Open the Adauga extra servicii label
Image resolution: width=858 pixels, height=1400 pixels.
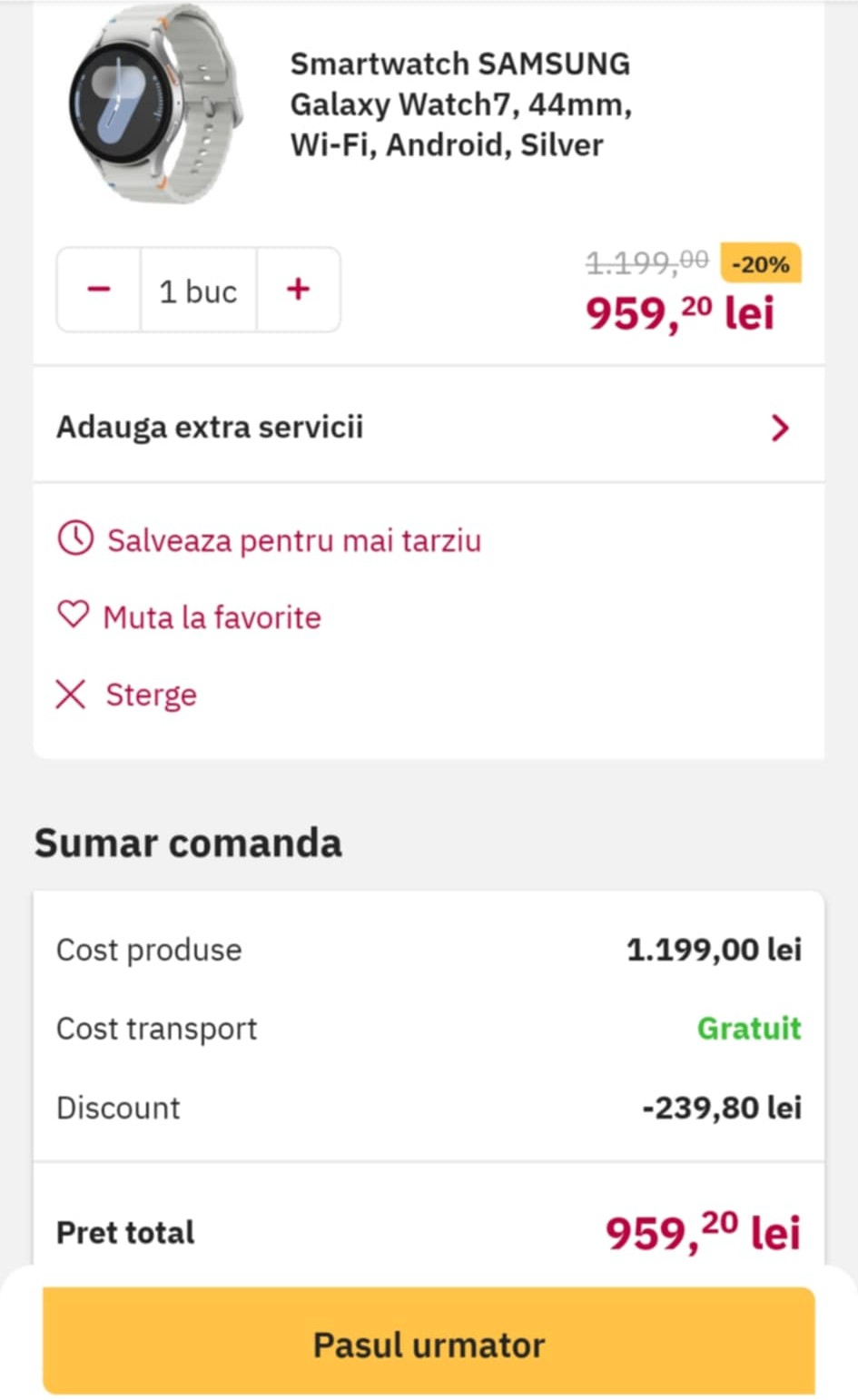coord(210,427)
